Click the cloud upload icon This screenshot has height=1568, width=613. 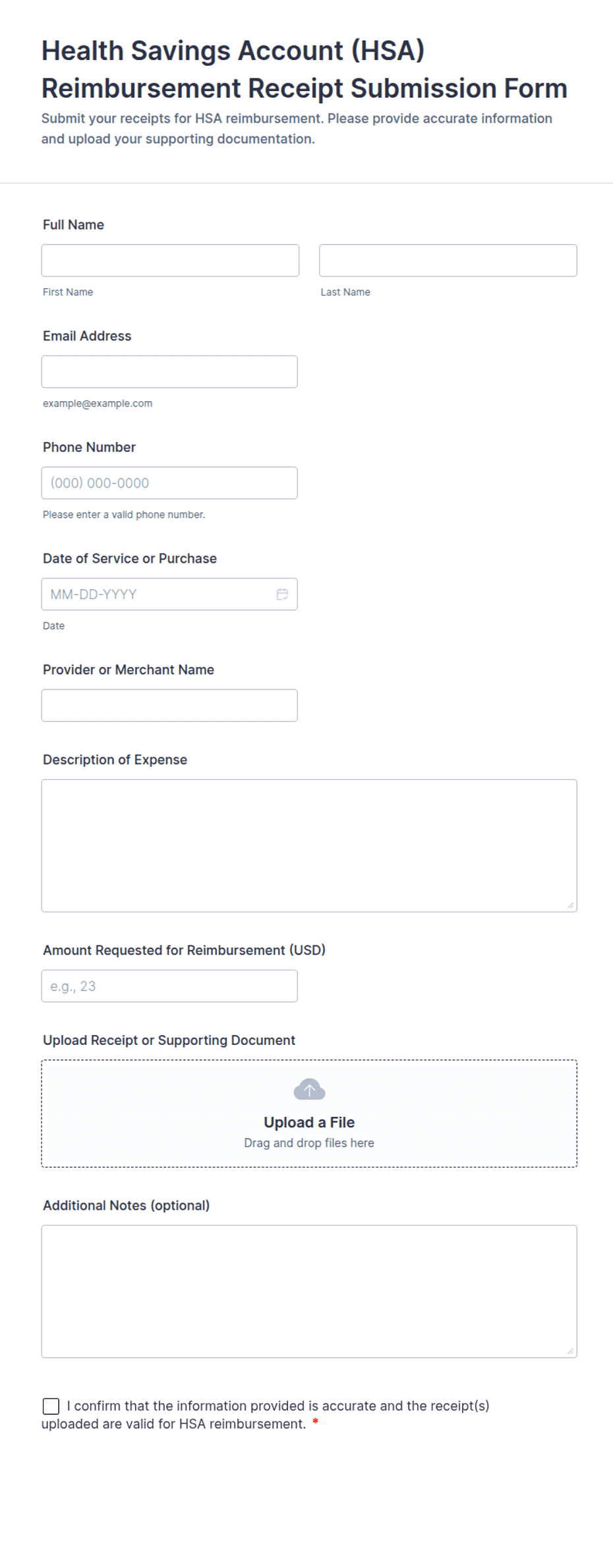coord(309,1090)
